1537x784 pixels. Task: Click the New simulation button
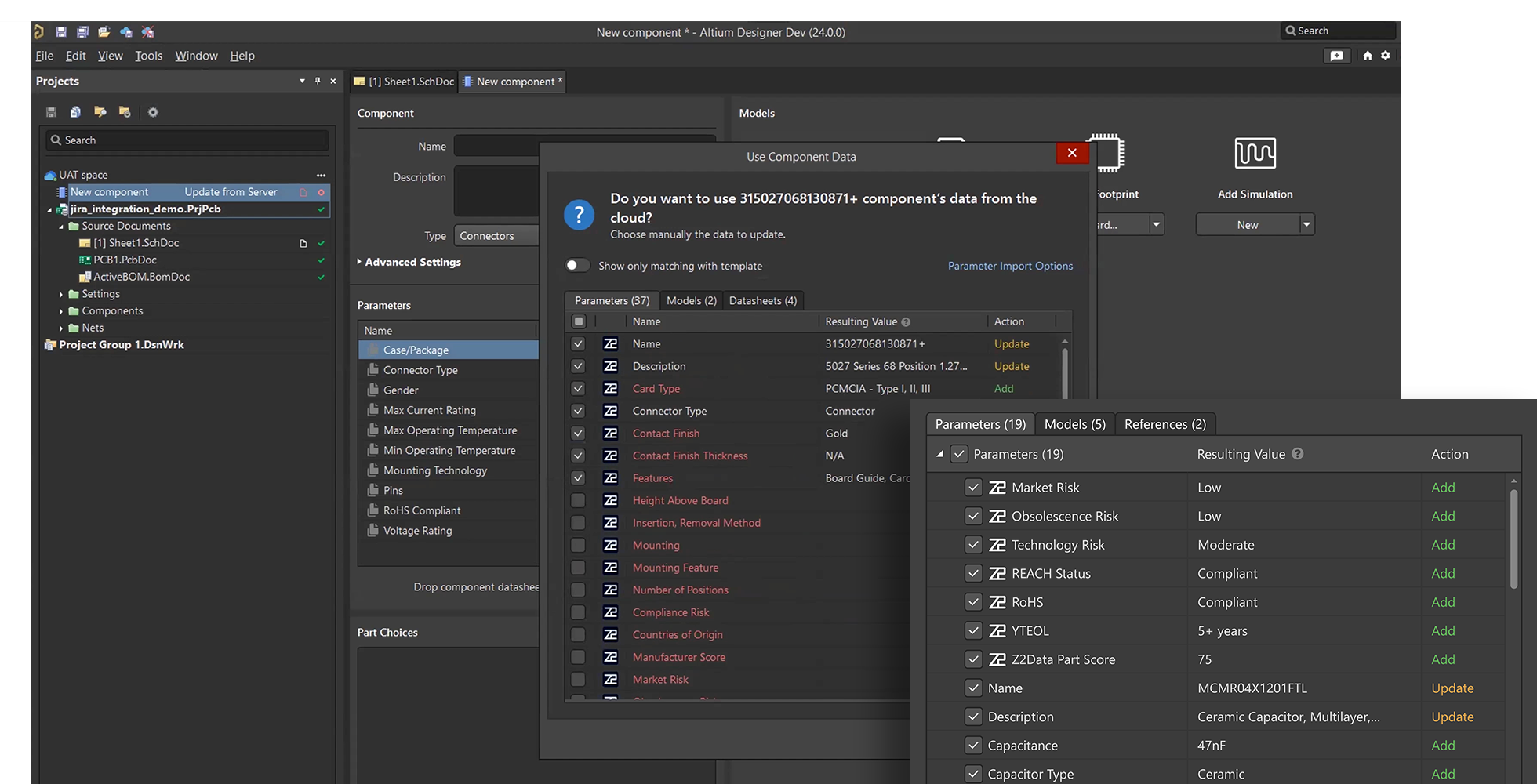click(x=1247, y=225)
